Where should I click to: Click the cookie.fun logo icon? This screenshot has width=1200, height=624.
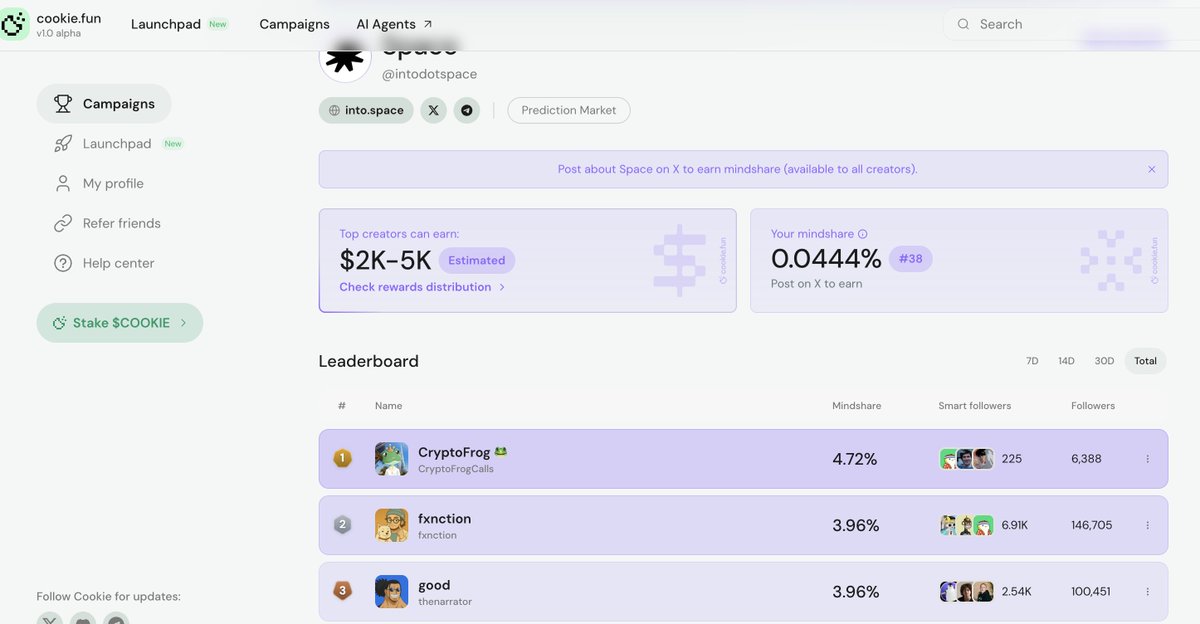pos(15,24)
